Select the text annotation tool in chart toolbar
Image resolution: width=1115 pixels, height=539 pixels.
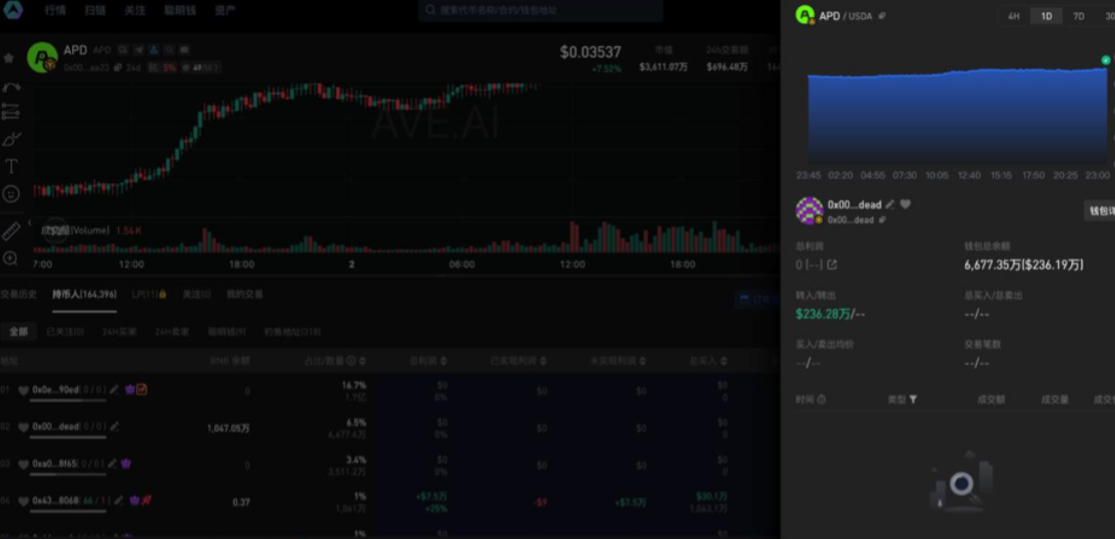(11, 166)
